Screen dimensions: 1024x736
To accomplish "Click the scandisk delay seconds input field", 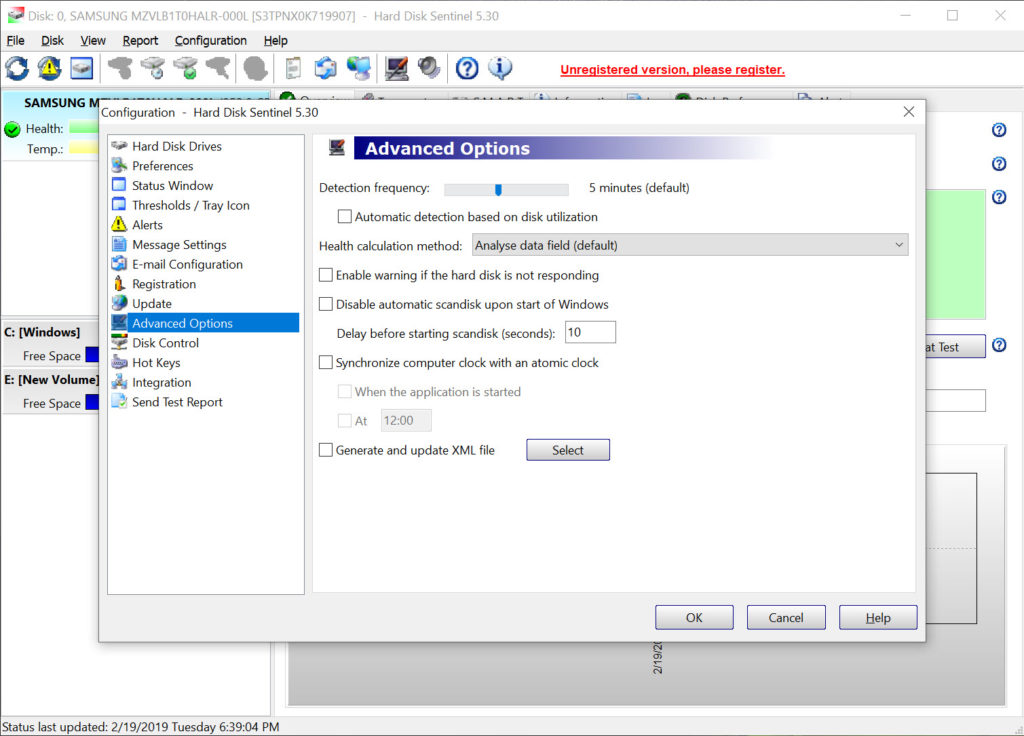I will click(x=590, y=332).
